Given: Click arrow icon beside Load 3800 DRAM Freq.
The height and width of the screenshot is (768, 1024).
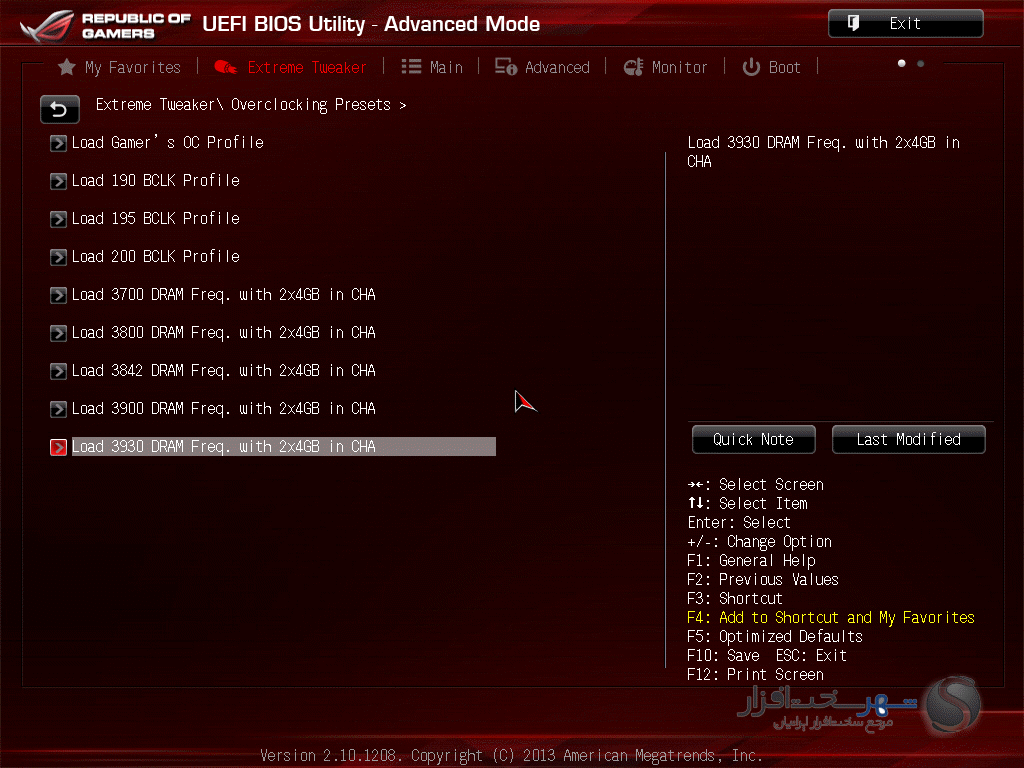Looking at the screenshot, I should (58, 333).
